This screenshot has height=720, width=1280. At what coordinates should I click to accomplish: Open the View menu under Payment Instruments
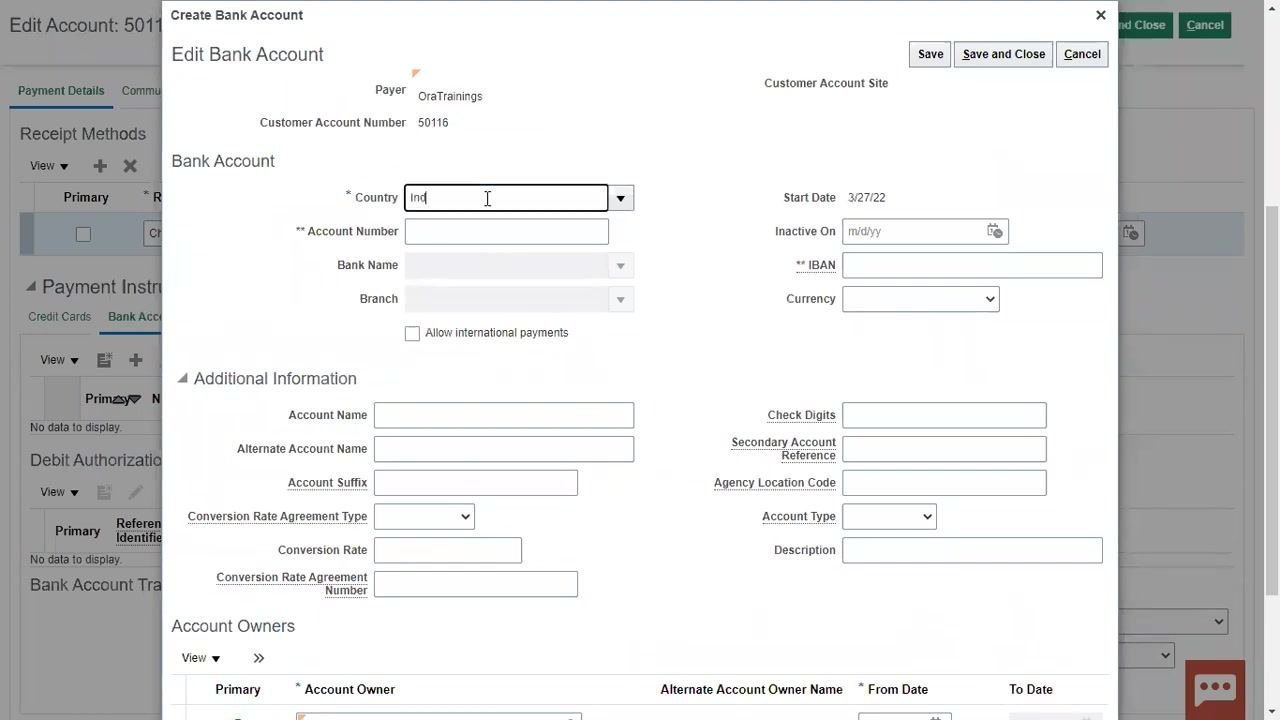pos(59,360)
